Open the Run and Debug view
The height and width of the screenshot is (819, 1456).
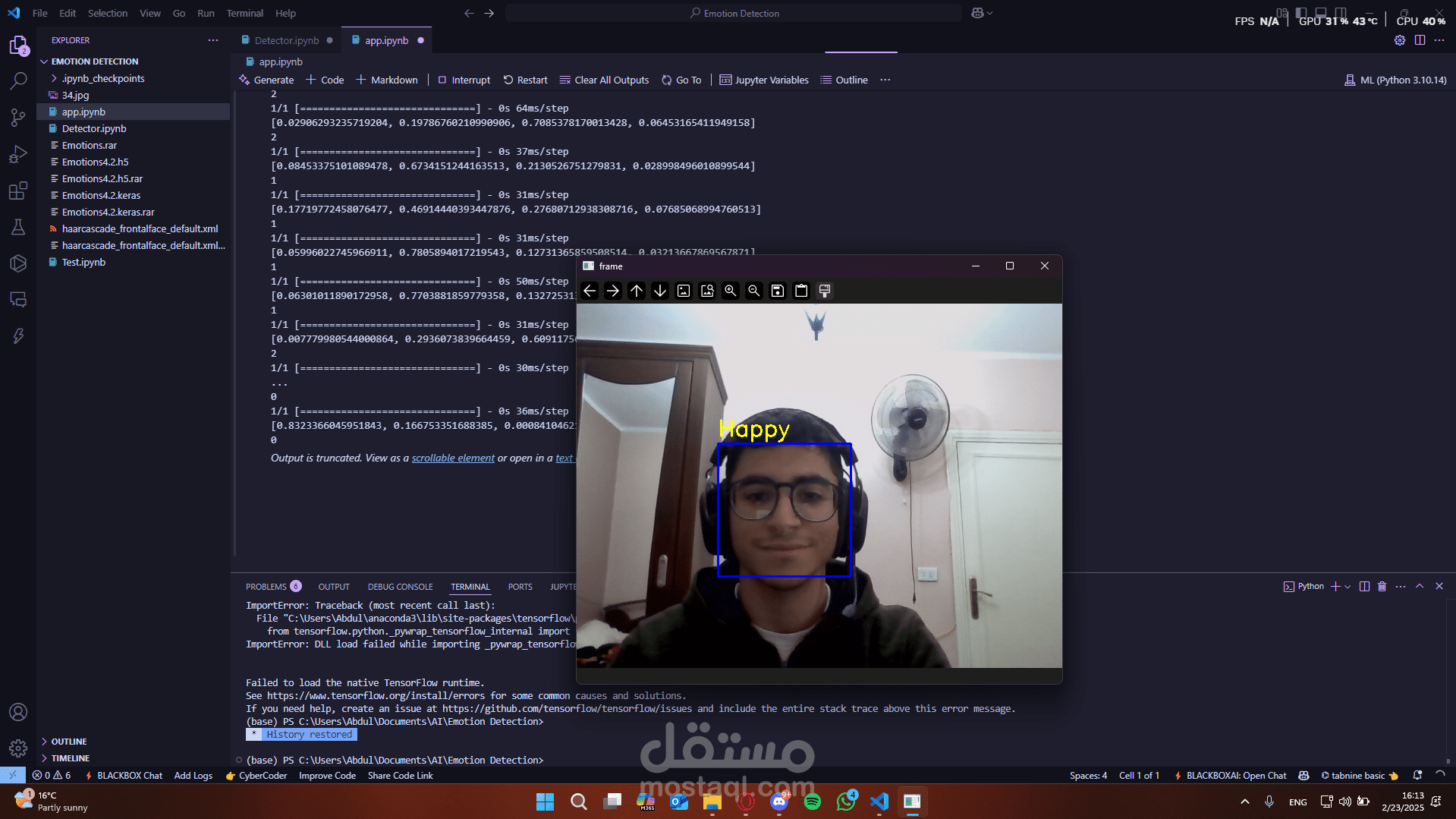tap(18, 154)
